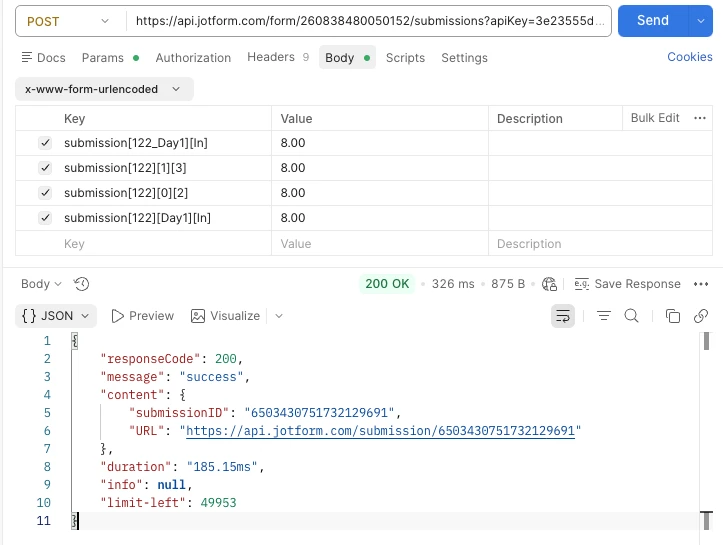Click the "message" success value
This screenshot has width=723, height=545.
[211, 377]
